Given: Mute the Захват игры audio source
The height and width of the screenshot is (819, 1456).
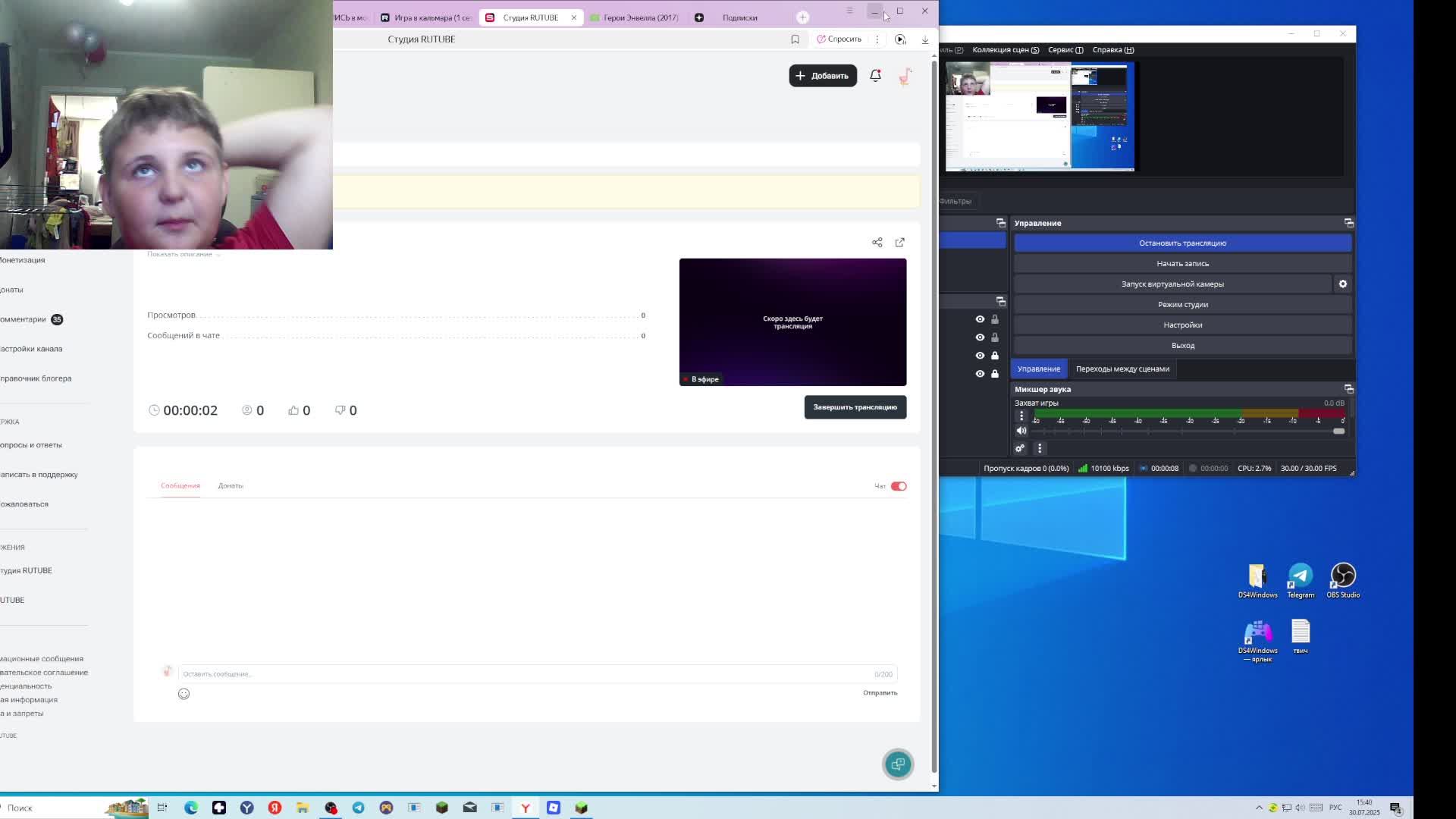Looking at the screenshot, I should 1021,431.
